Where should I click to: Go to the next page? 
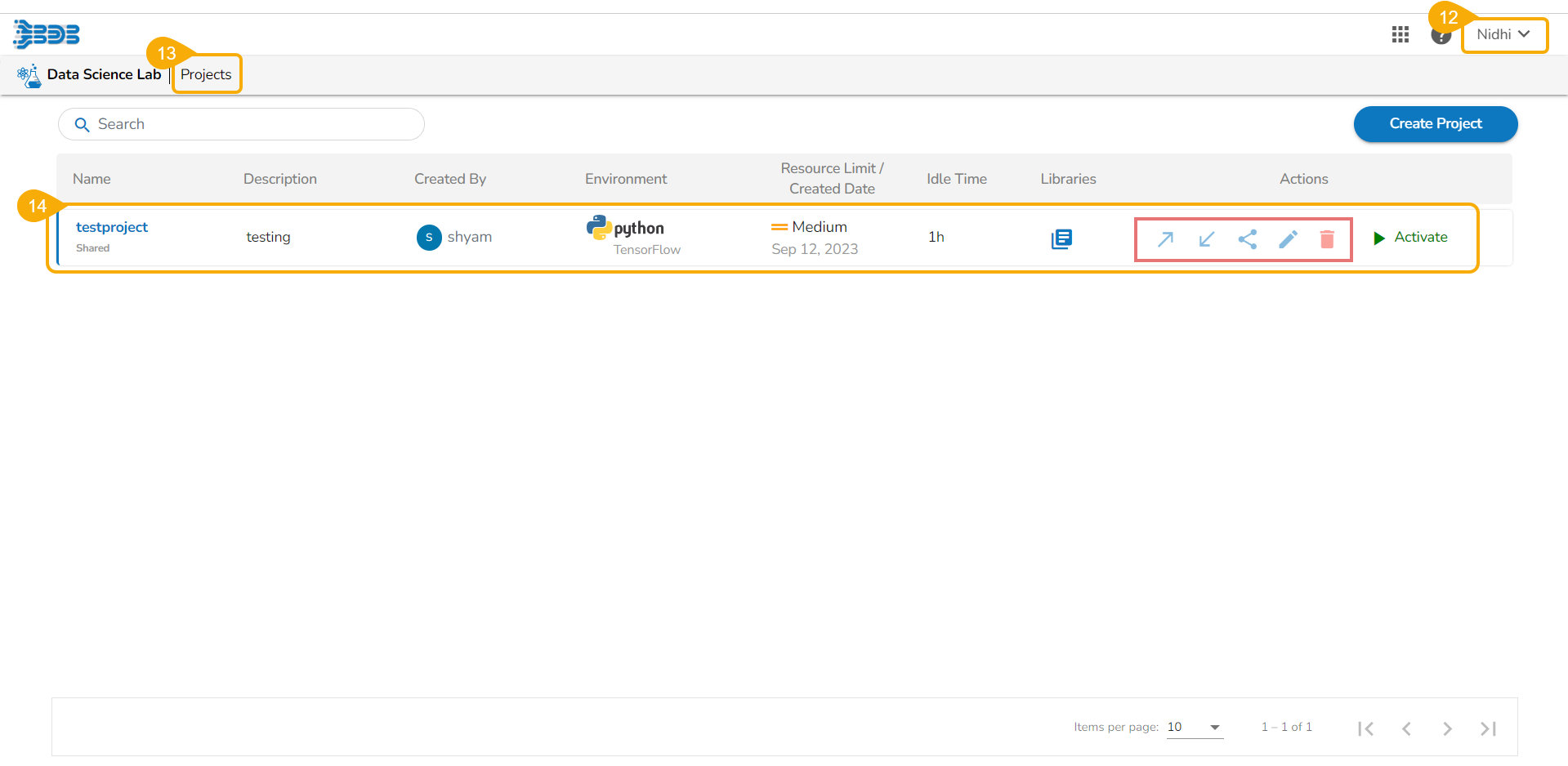(x=1447, y=728)
